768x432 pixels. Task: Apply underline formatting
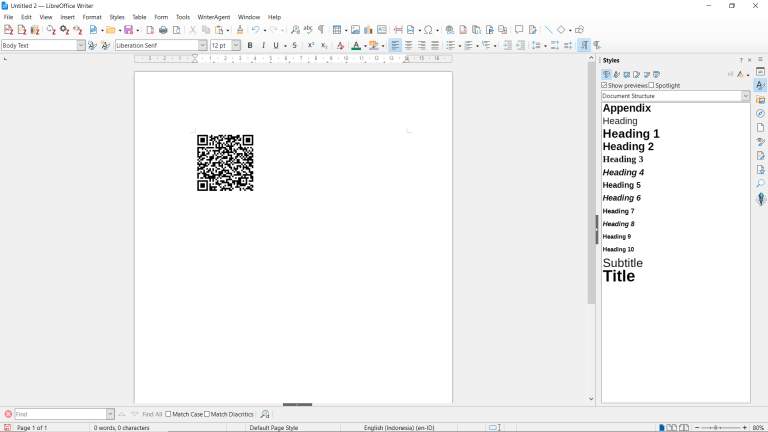click(x=276, y=45)
